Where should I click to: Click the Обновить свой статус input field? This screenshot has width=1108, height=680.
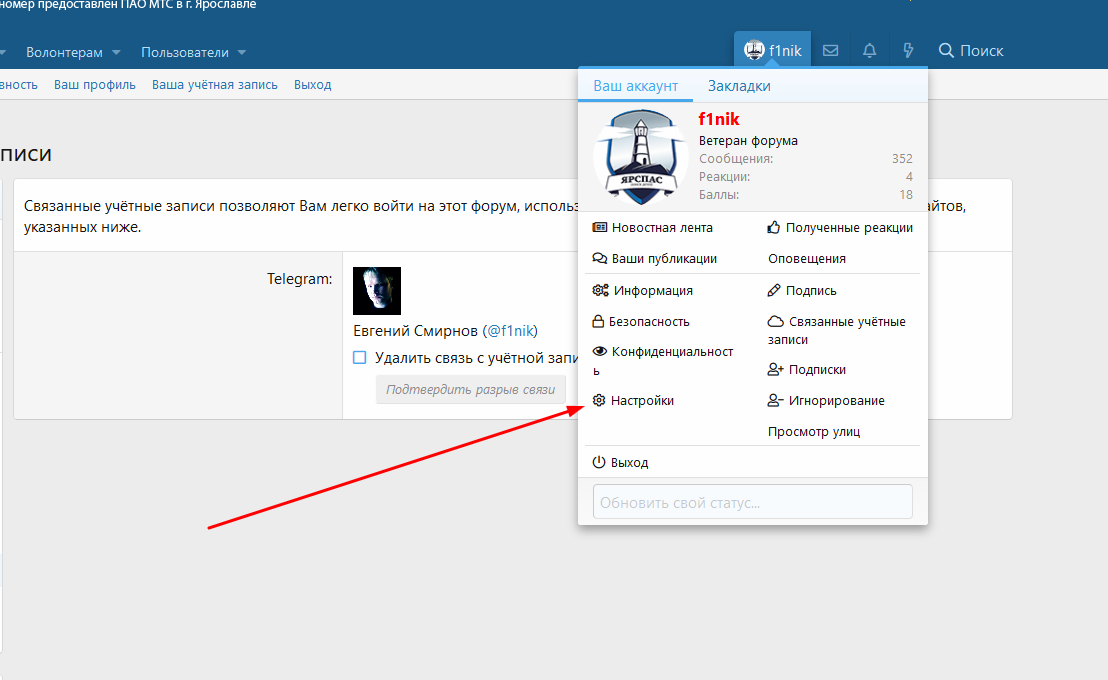[752, 502]
